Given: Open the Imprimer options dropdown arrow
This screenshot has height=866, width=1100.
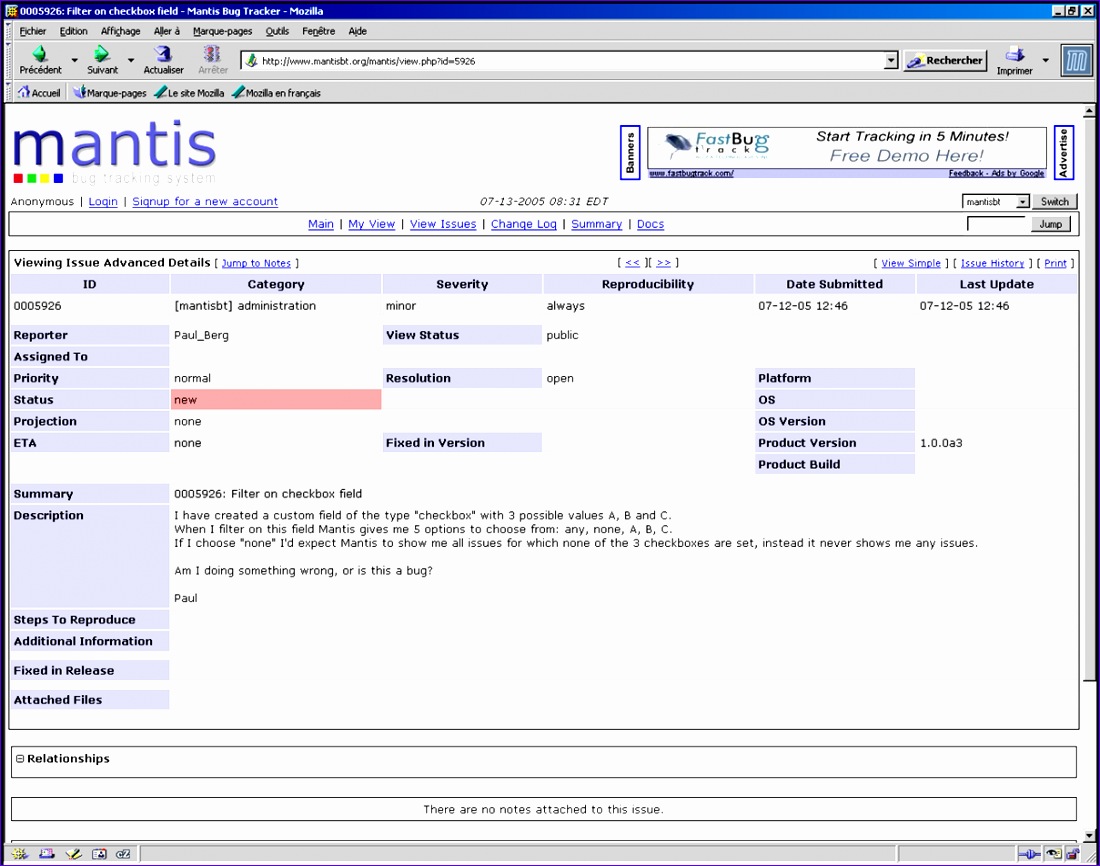Looking at the screenshot, I should [1045, 60].
